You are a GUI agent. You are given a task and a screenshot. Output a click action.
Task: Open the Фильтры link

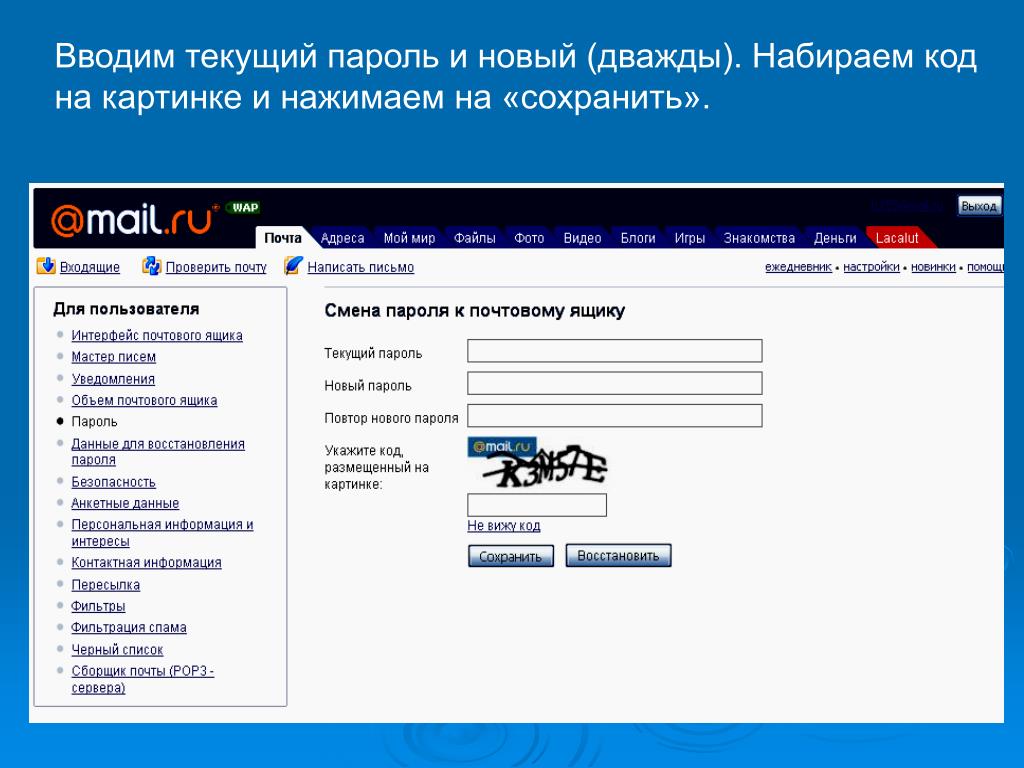point(98,606)
